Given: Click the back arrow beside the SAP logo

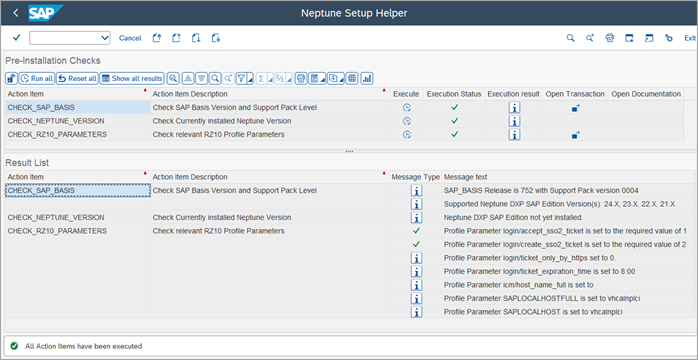Looking at the screenshot, I should (16, 13).
